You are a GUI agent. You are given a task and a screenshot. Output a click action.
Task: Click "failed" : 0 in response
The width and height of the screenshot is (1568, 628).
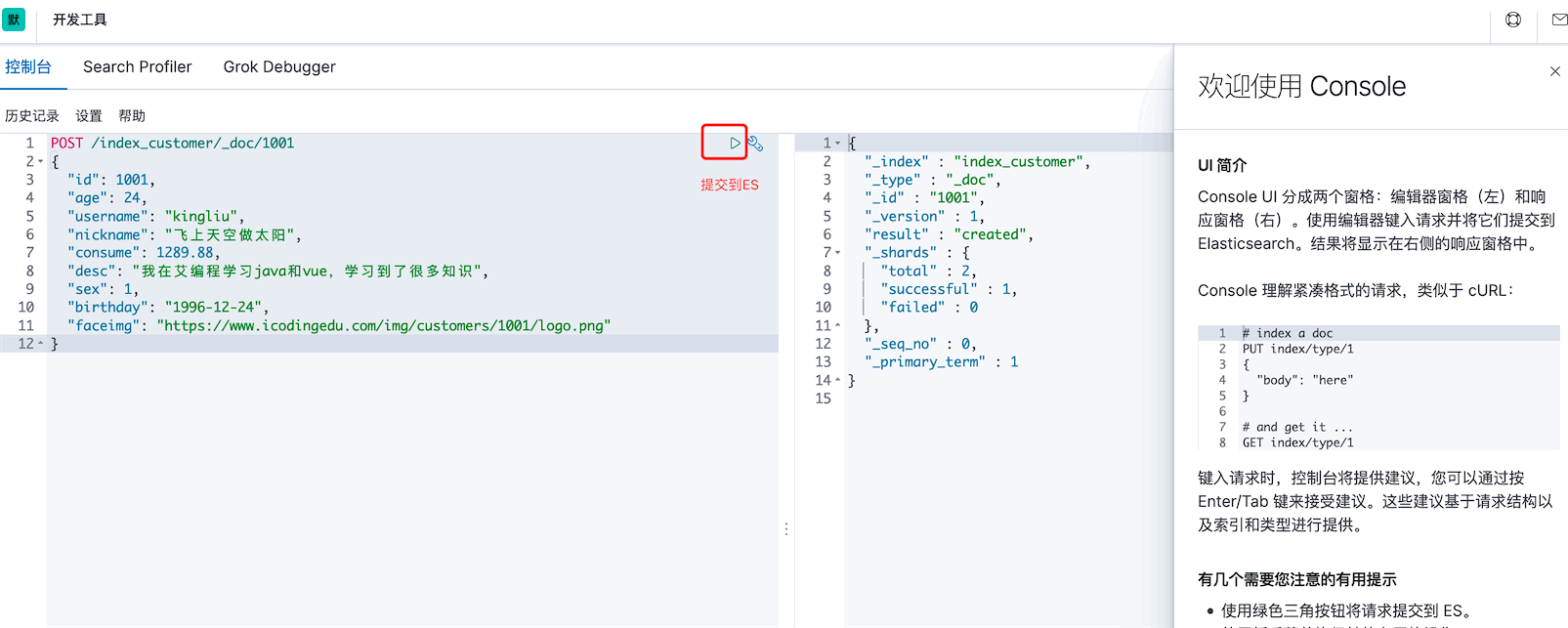pyautogui.click(x=929, y=307)
